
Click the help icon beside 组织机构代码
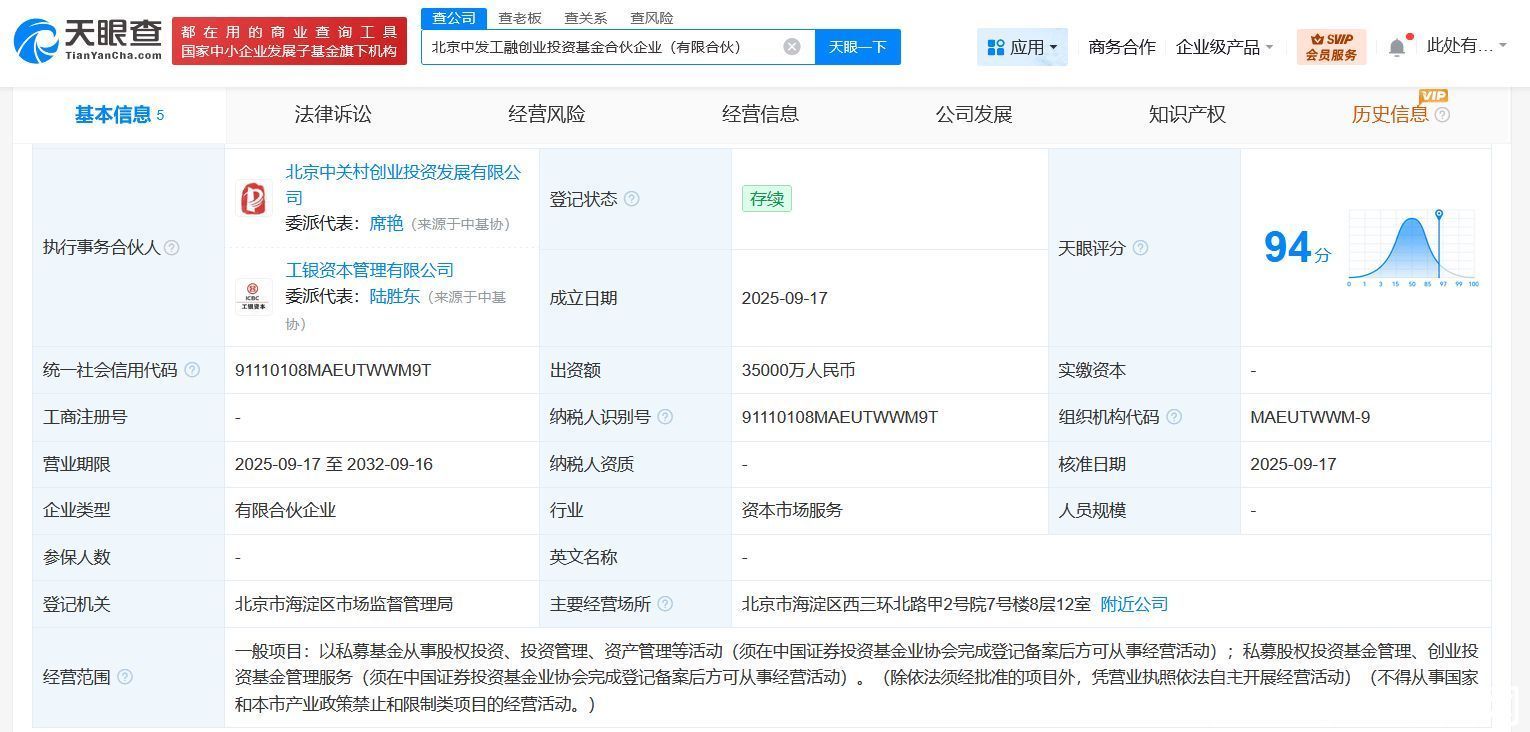tap(1174, 417)
